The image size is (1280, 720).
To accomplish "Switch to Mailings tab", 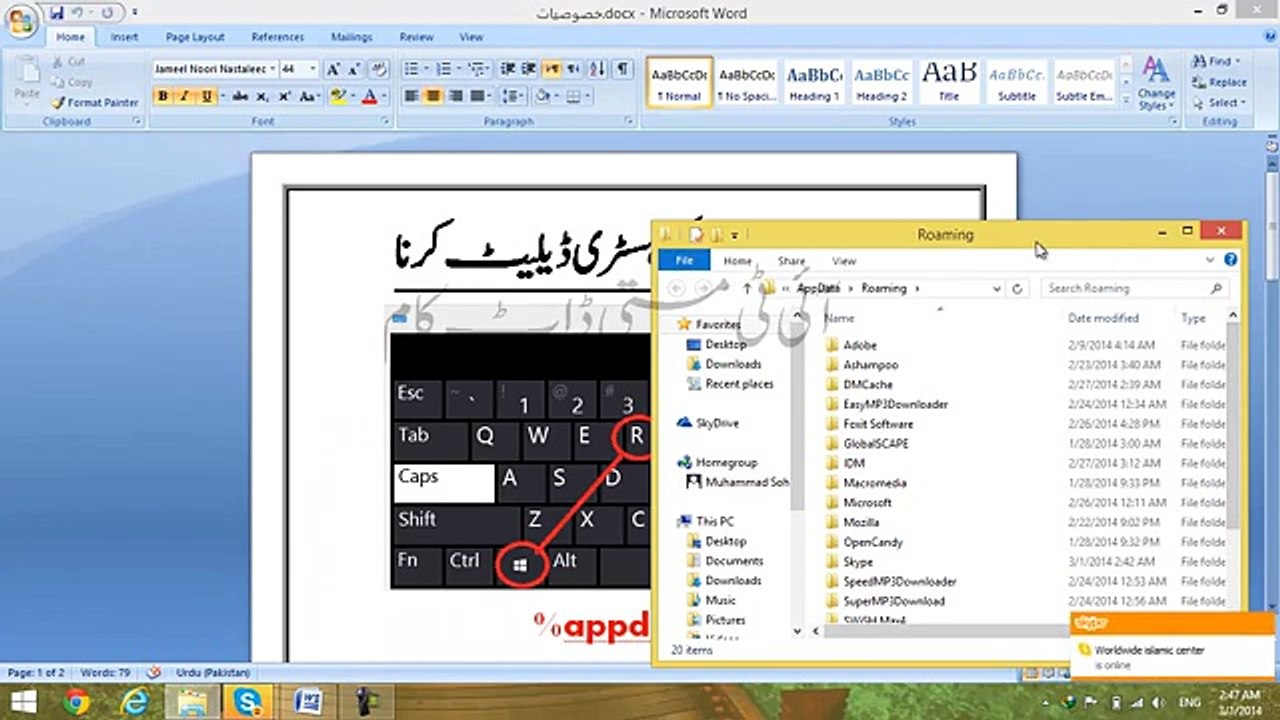I will 352,37.
